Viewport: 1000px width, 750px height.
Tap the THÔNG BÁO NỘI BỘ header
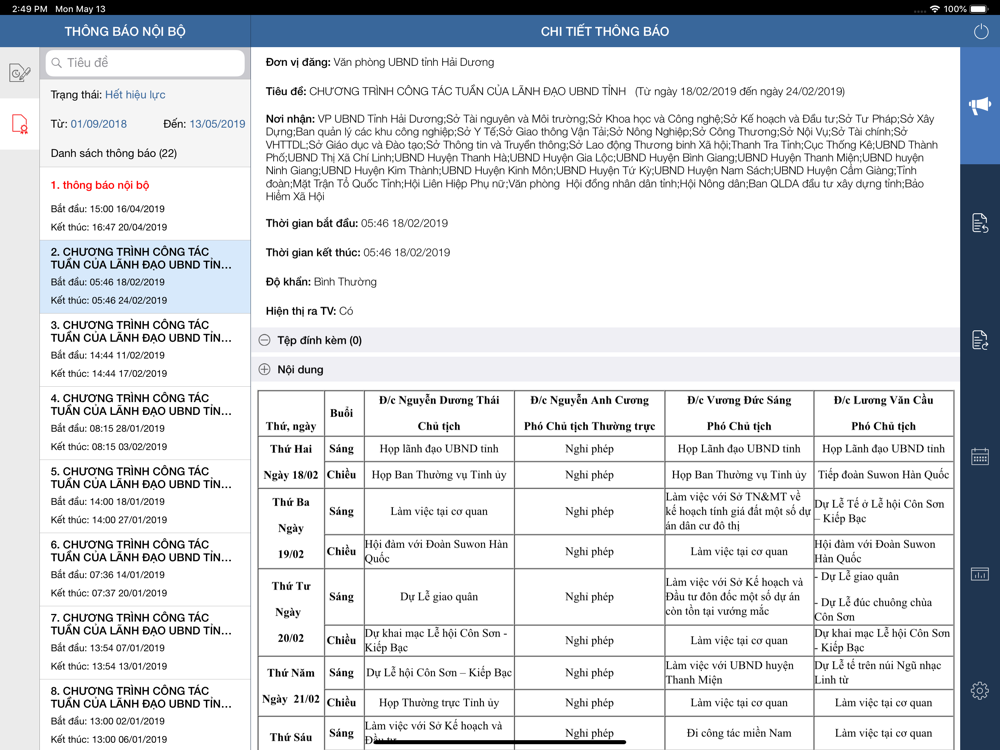[125, 31]
